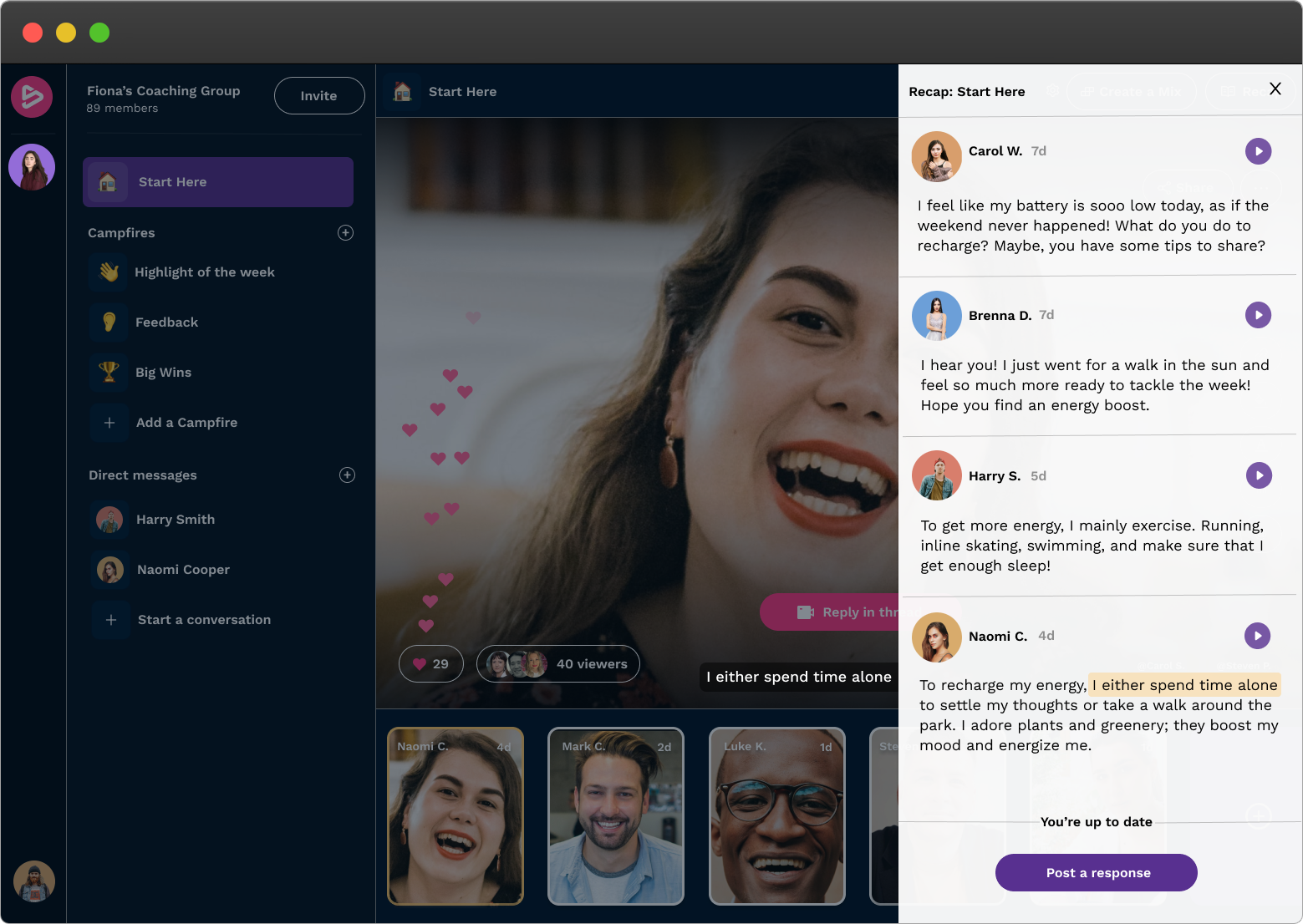Click the Invite button

pos(319,96)
